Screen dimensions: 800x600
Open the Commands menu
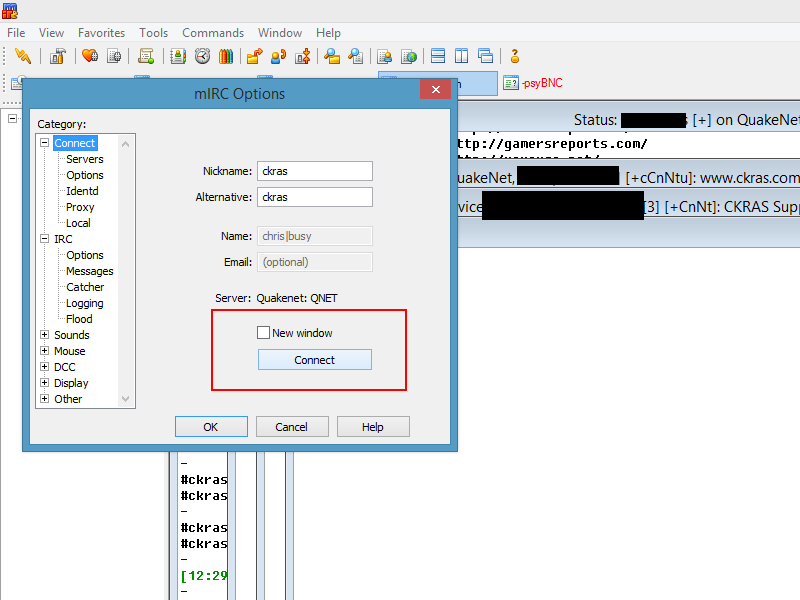coord(213,33)
